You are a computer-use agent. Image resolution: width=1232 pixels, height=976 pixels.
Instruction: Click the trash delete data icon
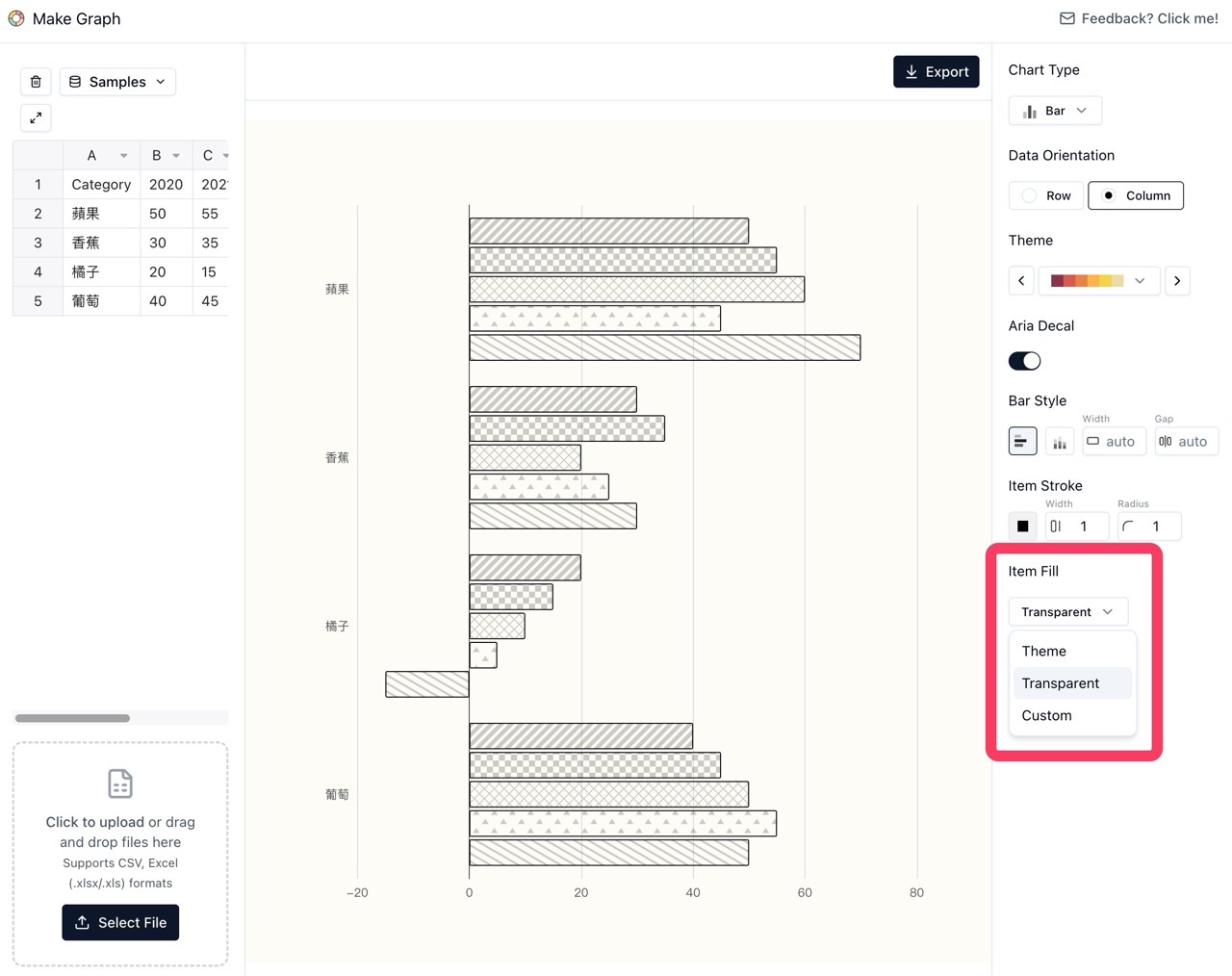point(36,82)
